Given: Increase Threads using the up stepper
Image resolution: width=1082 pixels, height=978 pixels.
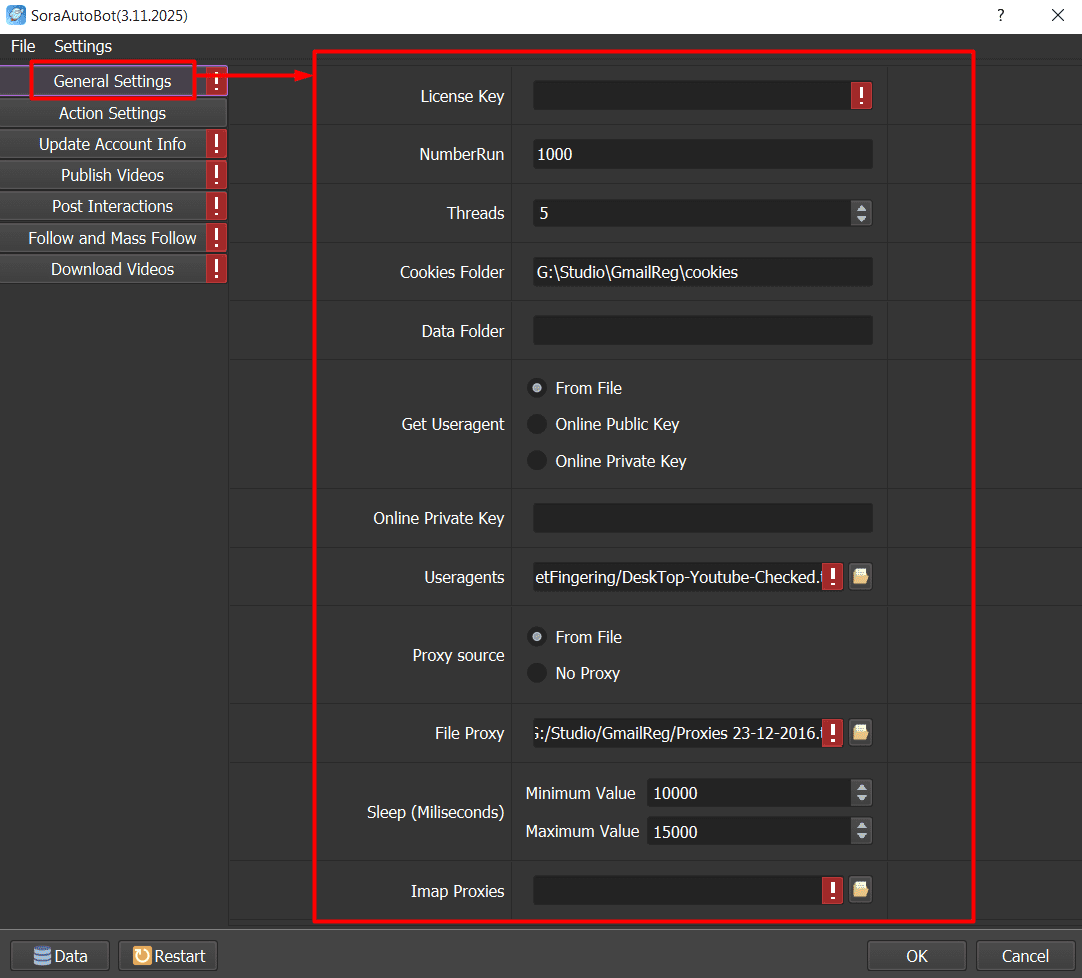Looking at the screenshot, I should pos(862,208).
